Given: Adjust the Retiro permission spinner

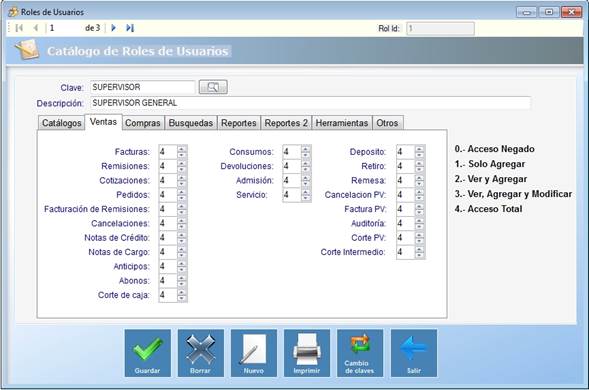Looking at the screenshot, I should click(x=411, y=166).
